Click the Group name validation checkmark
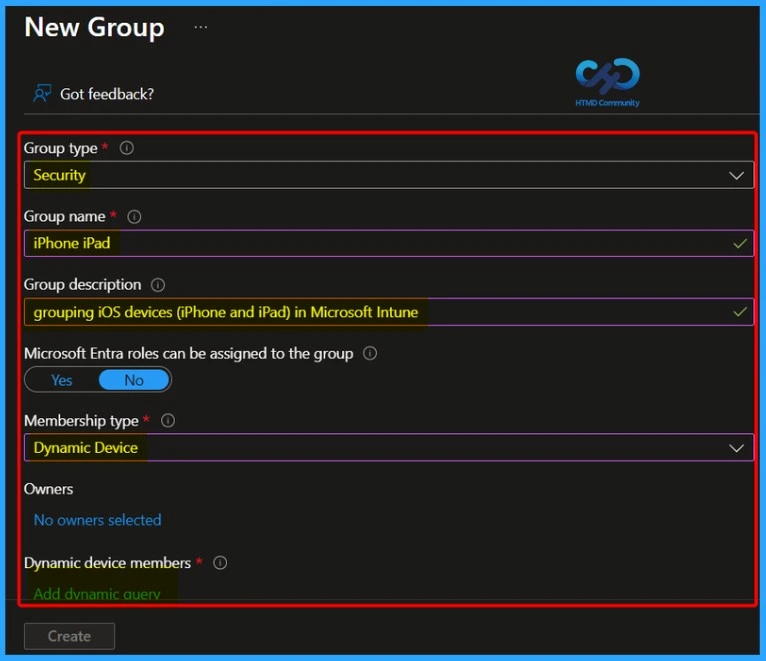766x661 pixels. (x=740, y=243)
